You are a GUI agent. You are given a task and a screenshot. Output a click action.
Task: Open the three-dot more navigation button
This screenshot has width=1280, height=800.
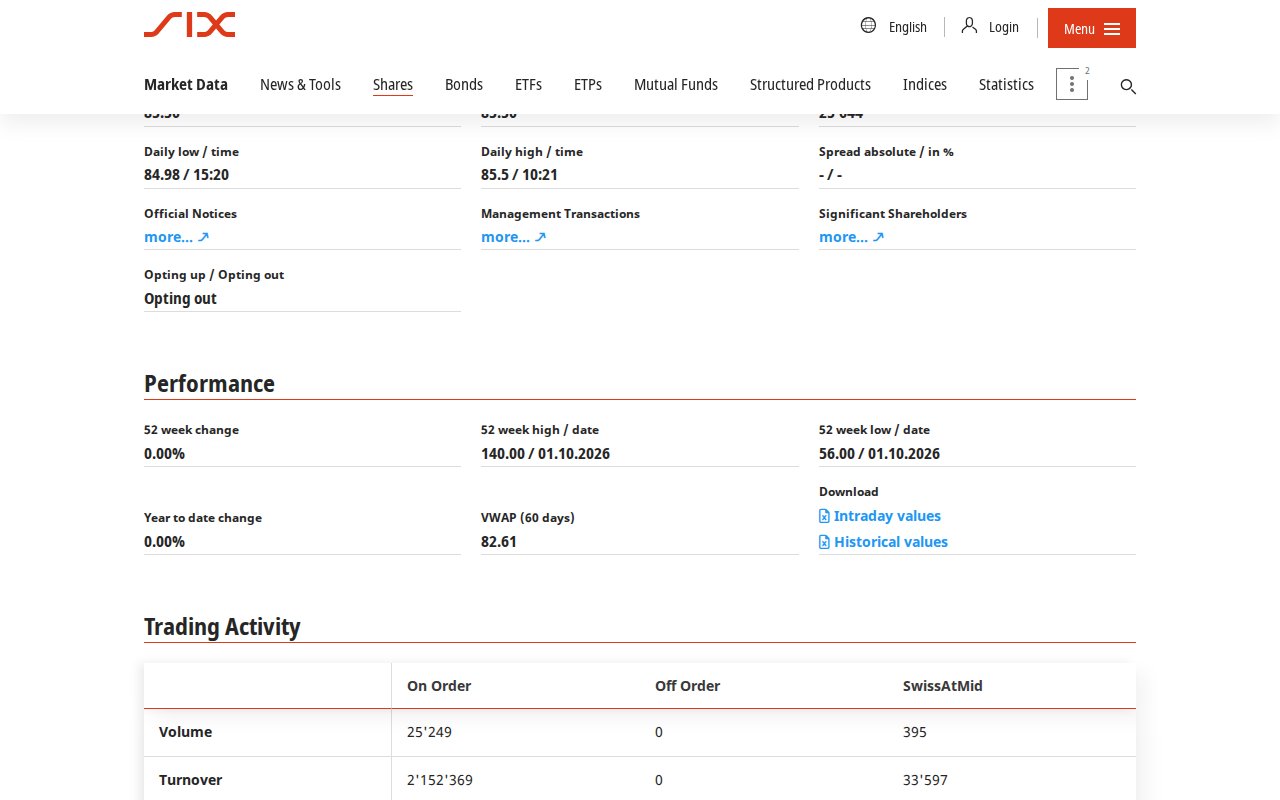pos(1072,85)
